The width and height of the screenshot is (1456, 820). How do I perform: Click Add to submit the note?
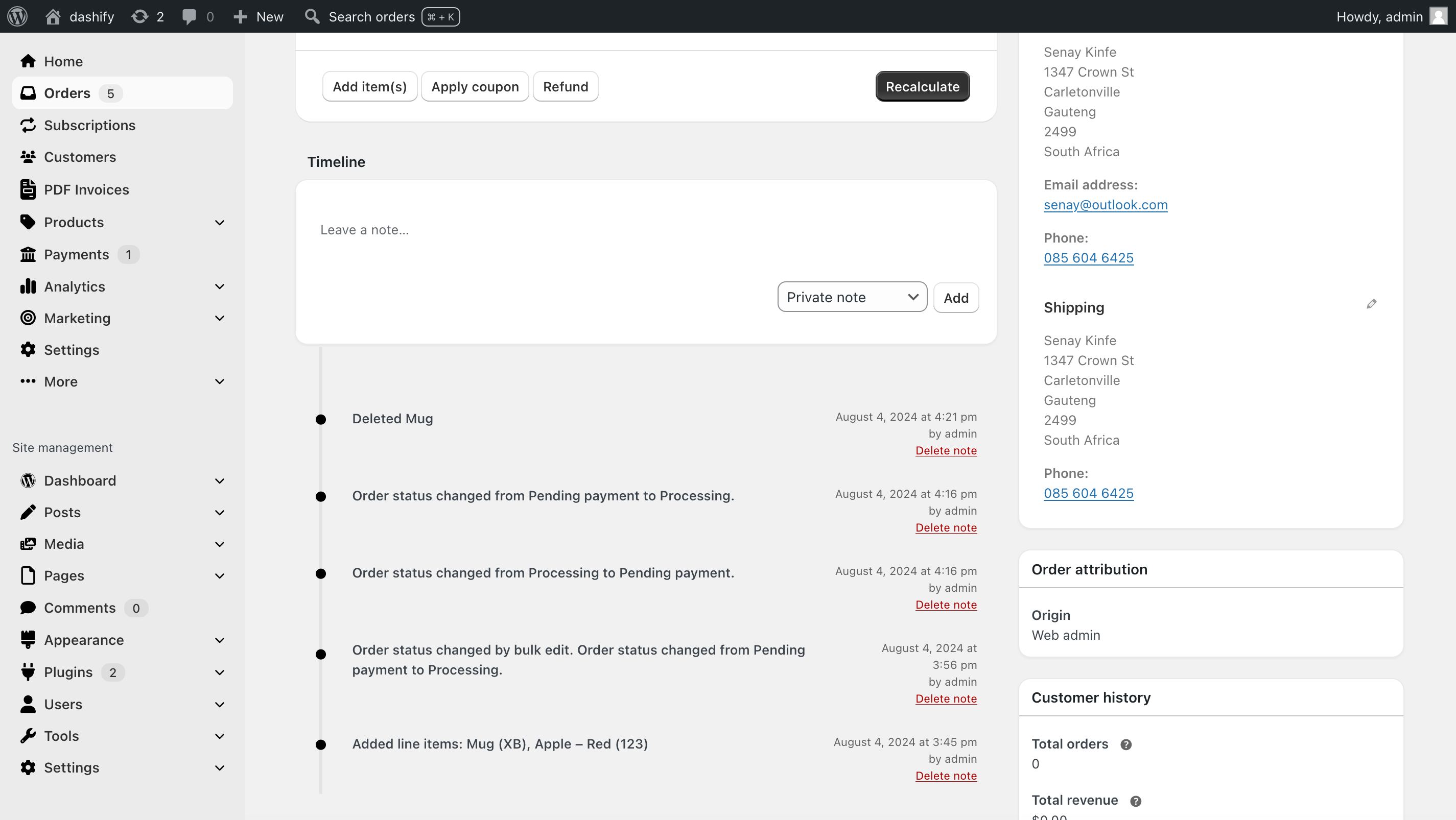(956, 298)
